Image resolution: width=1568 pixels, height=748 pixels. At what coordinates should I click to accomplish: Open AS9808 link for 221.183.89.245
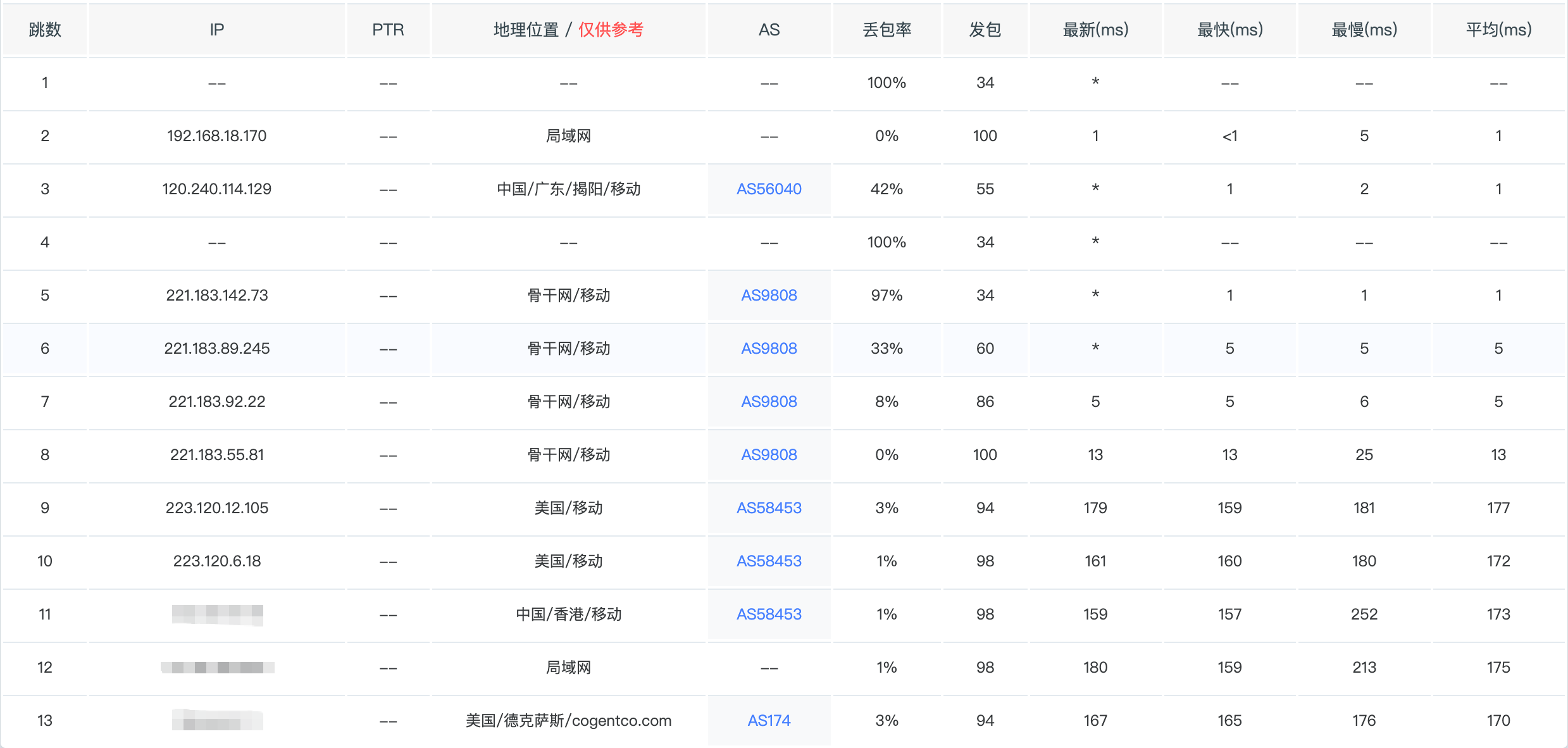point(769,349)
